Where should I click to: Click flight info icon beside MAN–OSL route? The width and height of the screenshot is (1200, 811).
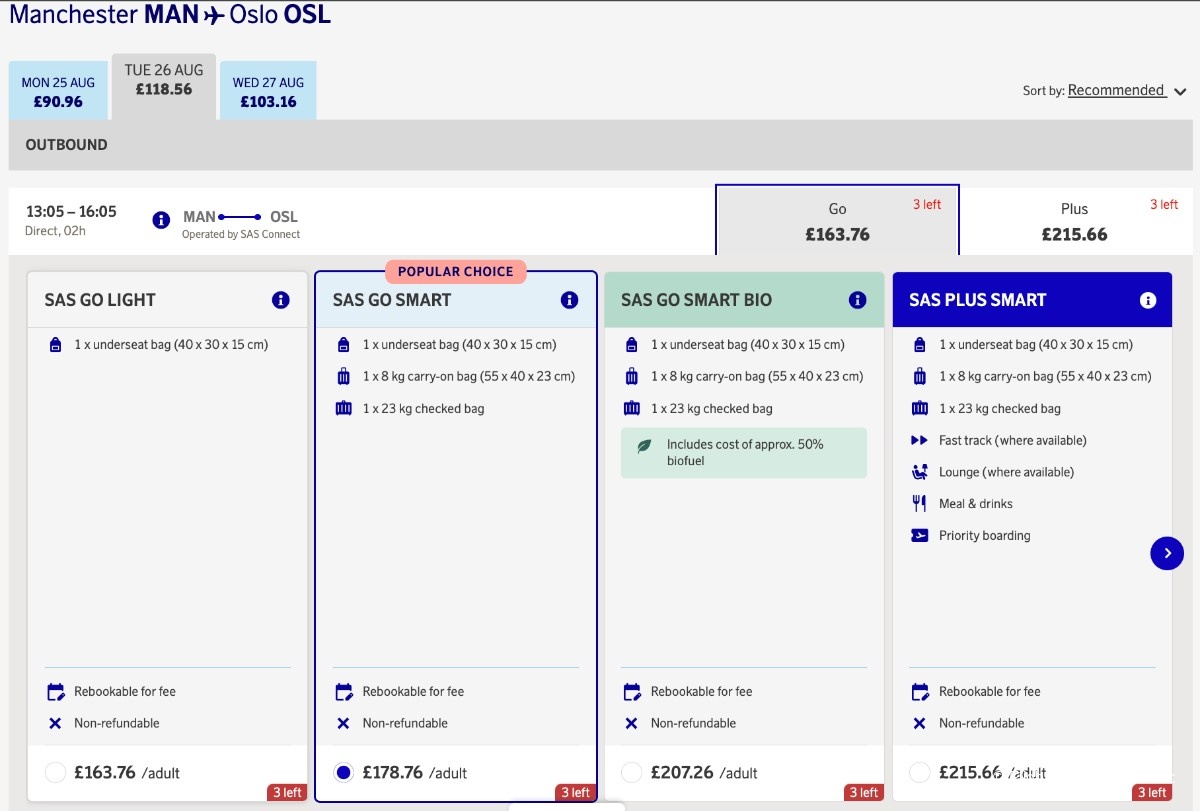pyautogui.click(x=161, y=220)
